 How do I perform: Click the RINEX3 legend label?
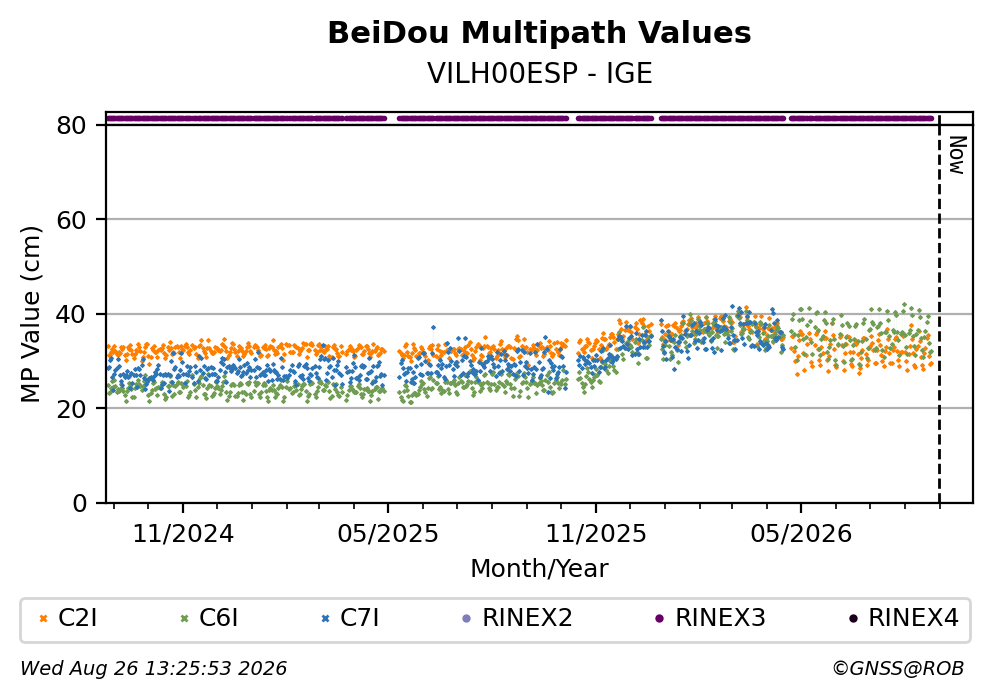[x=720, y=618]
